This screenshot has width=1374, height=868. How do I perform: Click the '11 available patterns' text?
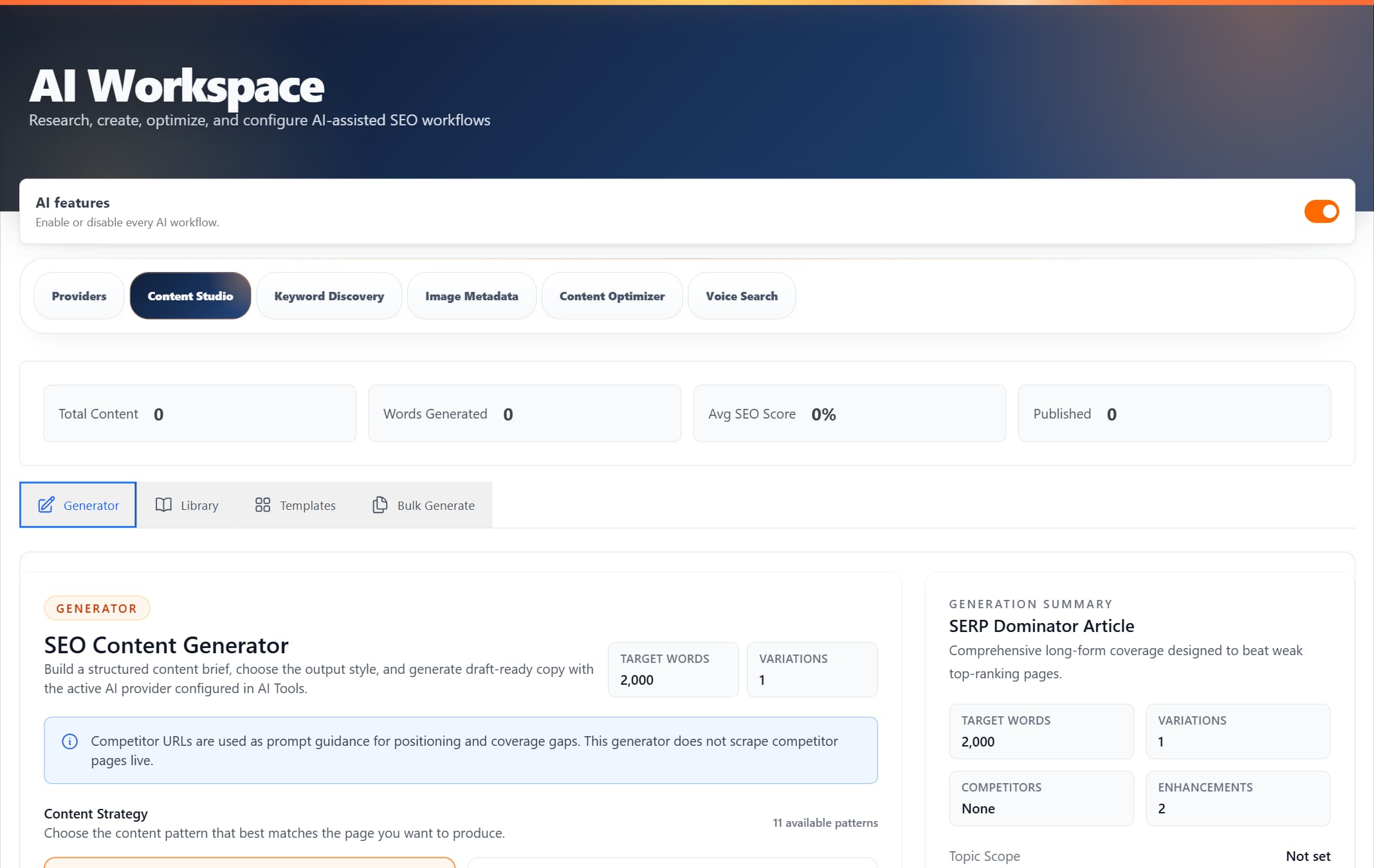[x=825, y=822]
